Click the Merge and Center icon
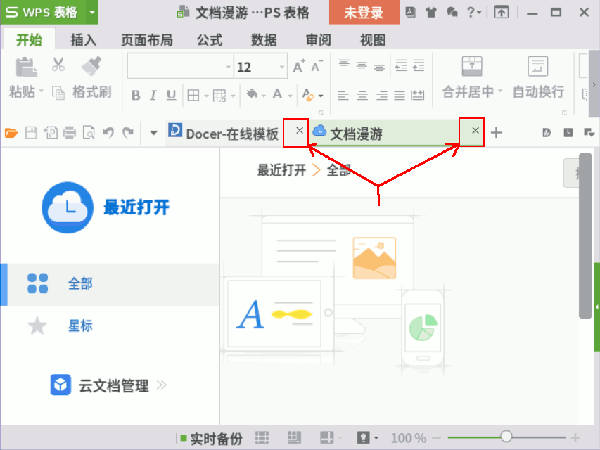Screen dimensions: 600x450 point(474,66)
